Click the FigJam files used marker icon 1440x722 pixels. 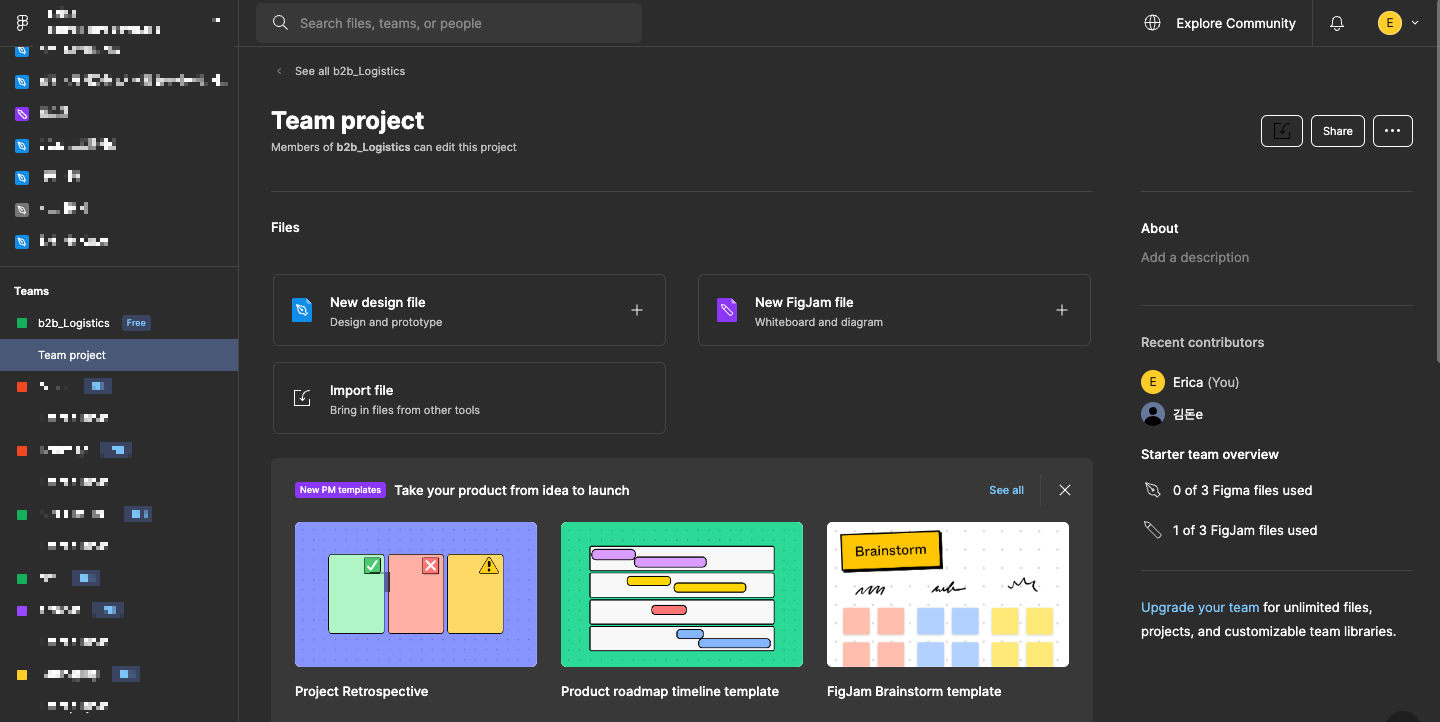point(1153,530)
